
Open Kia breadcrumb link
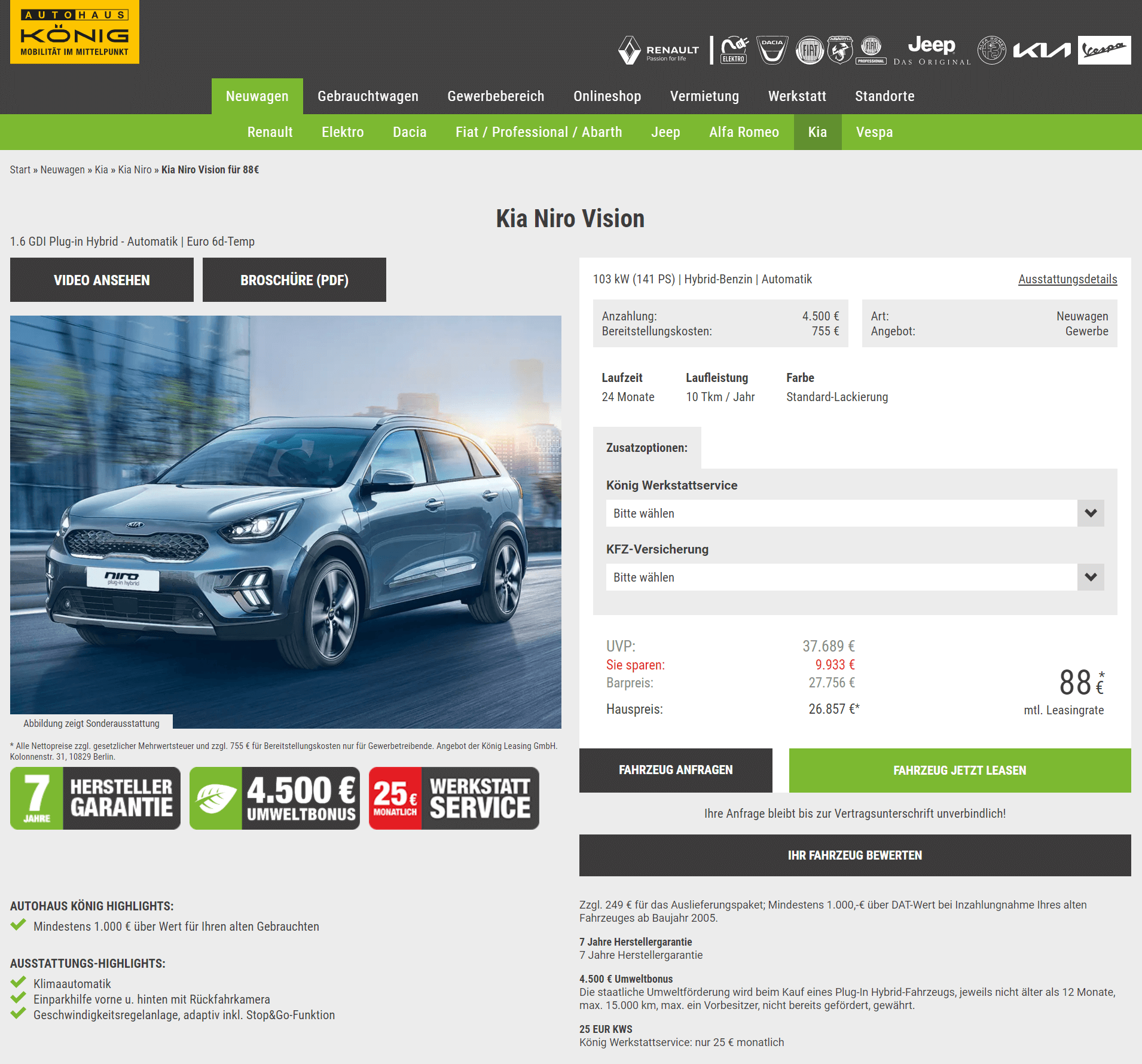coord(102,170)
